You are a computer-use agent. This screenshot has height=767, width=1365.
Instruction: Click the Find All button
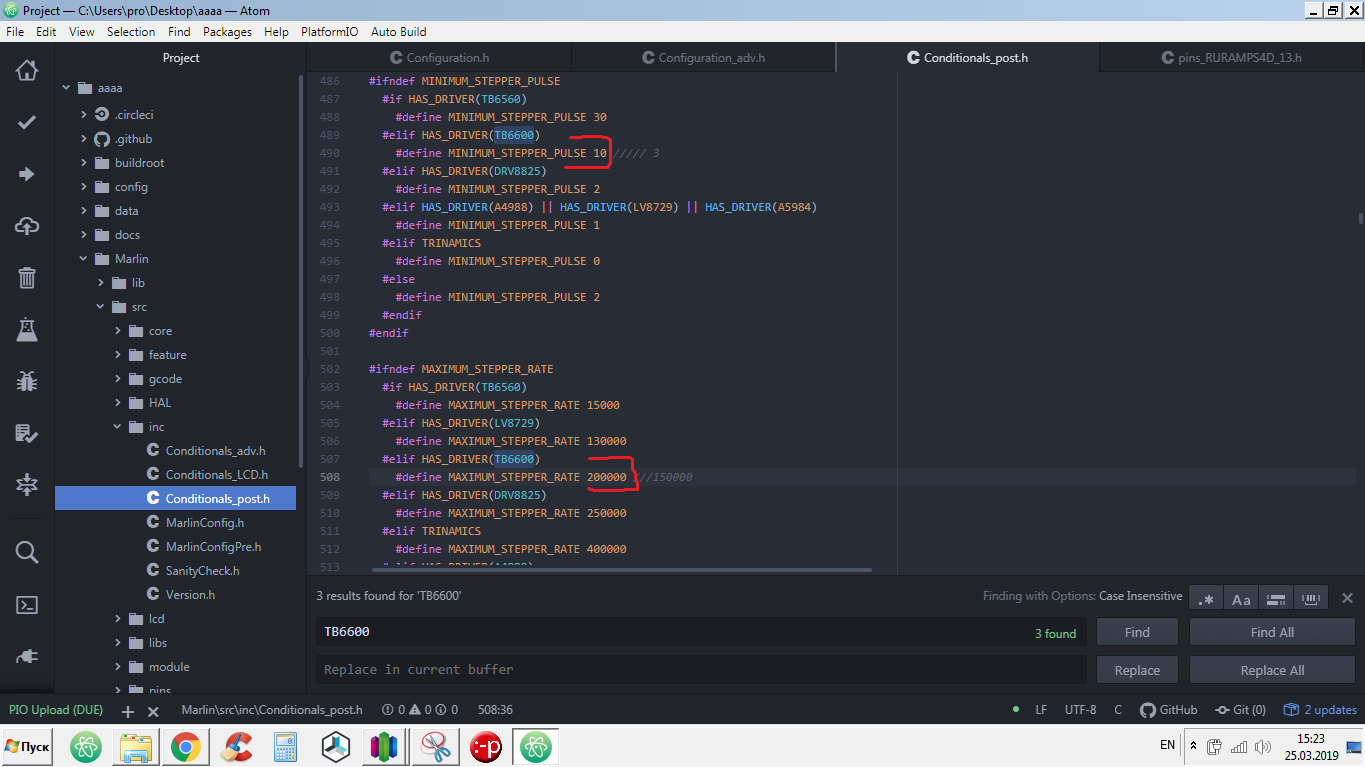1272,632
